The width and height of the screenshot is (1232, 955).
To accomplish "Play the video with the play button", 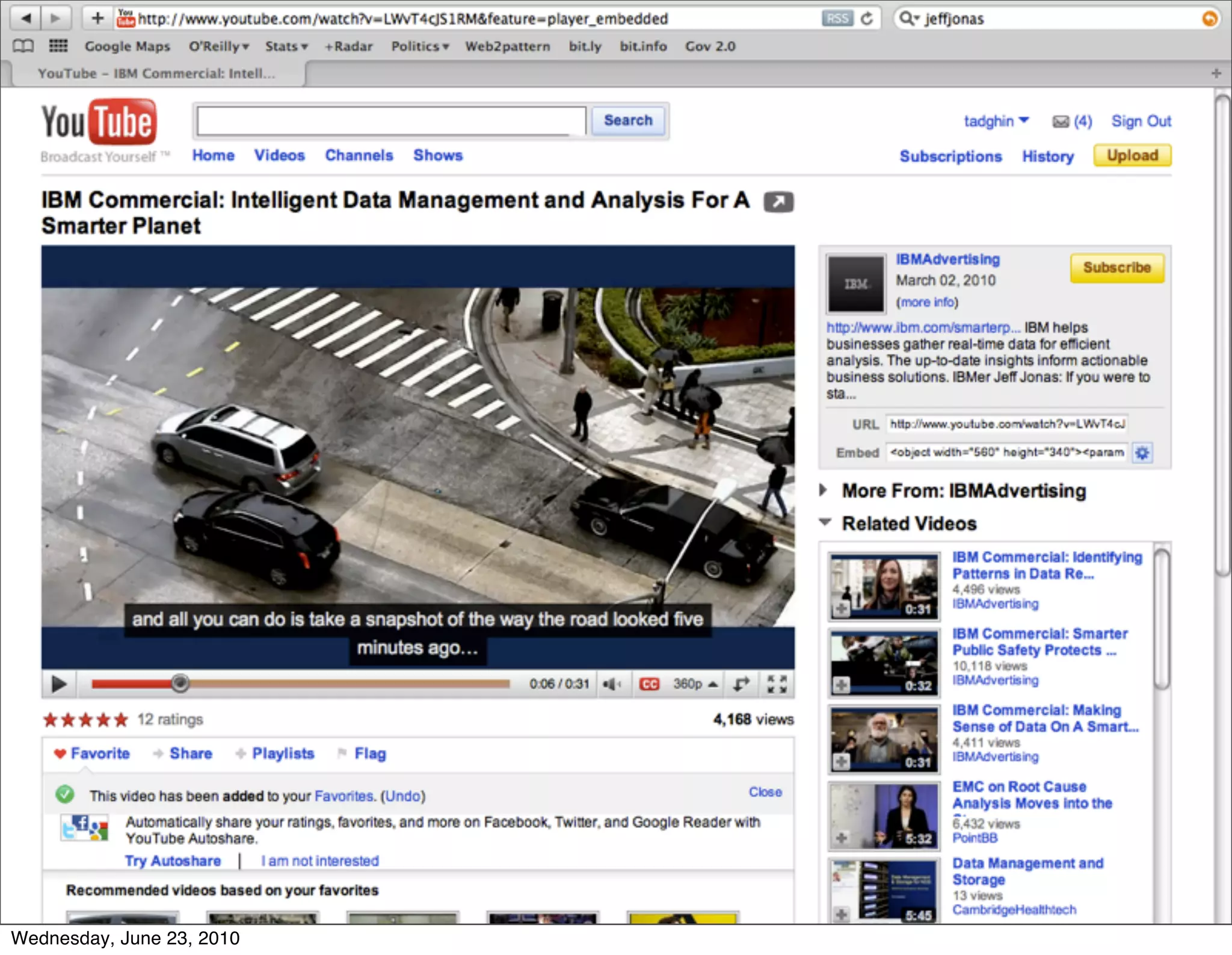I will coord(59,684).
